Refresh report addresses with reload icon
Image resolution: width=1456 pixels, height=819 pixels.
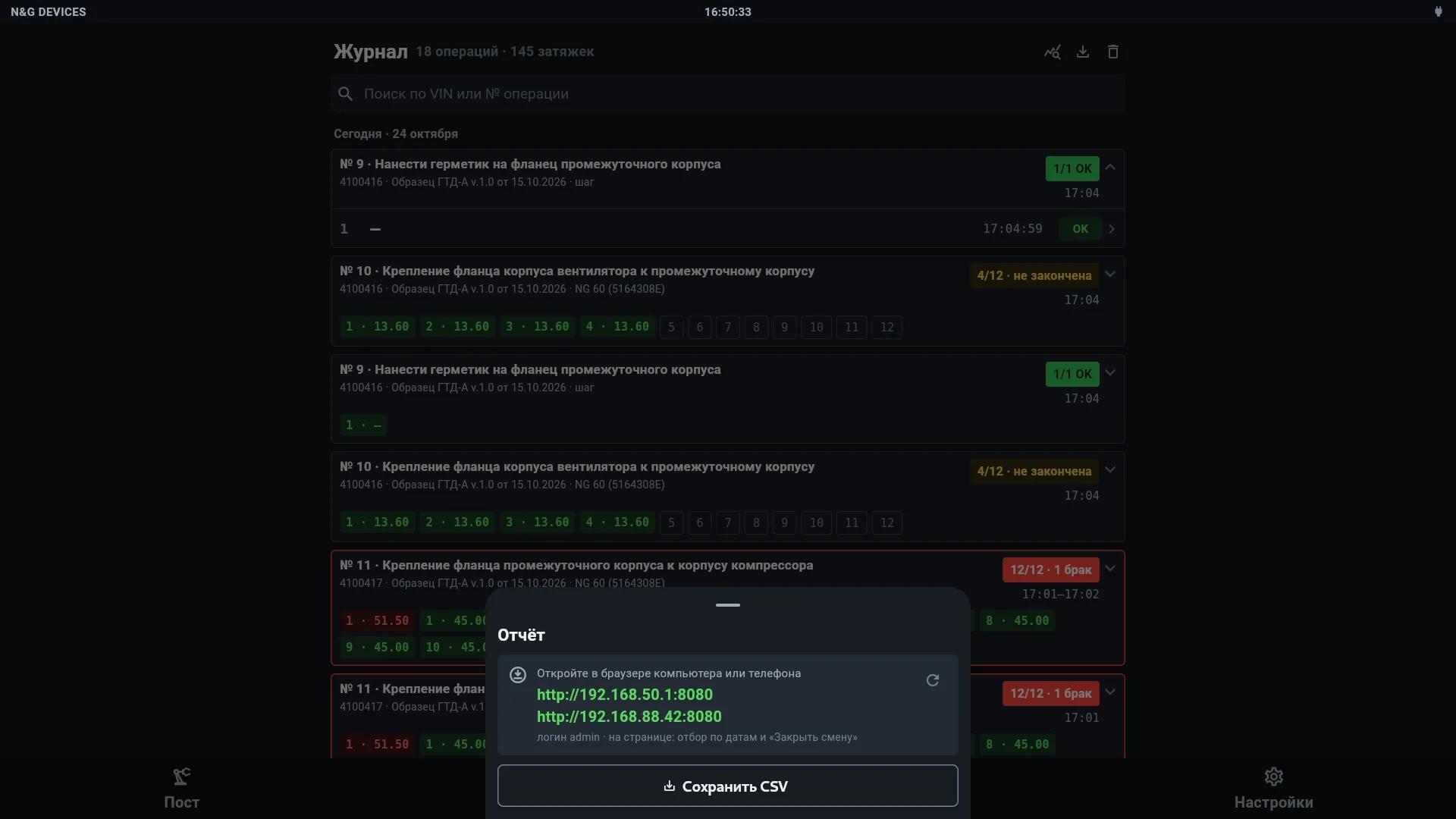click(933, 680)
